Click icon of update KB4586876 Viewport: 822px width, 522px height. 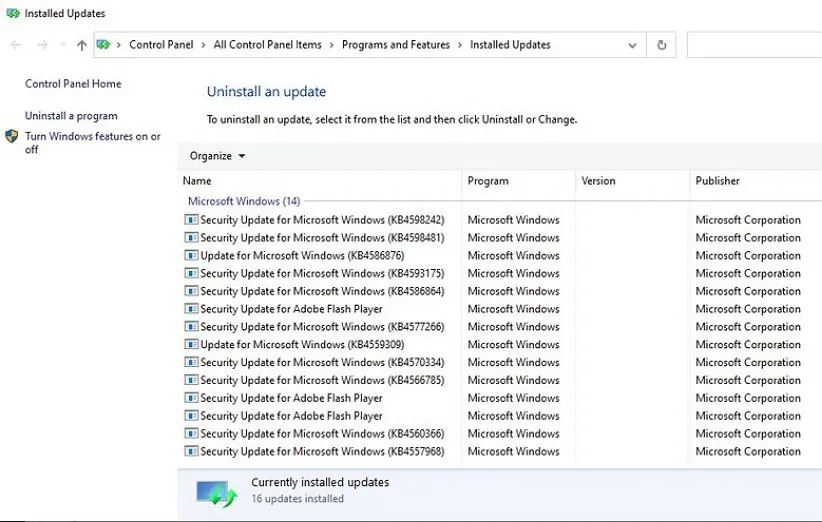point(191,256)
